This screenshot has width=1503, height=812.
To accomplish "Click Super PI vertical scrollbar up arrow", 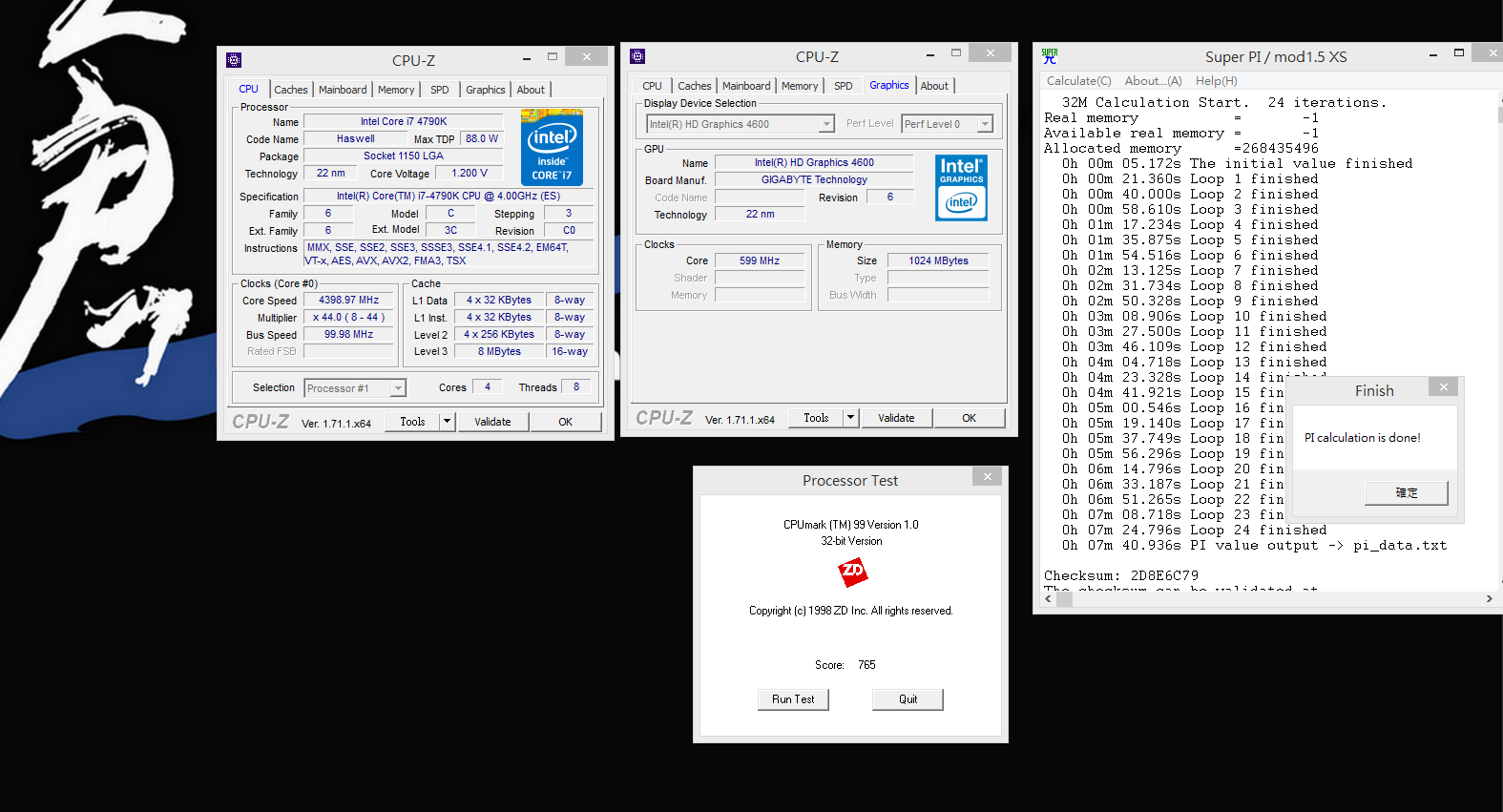I will (x=1499, y=98).
